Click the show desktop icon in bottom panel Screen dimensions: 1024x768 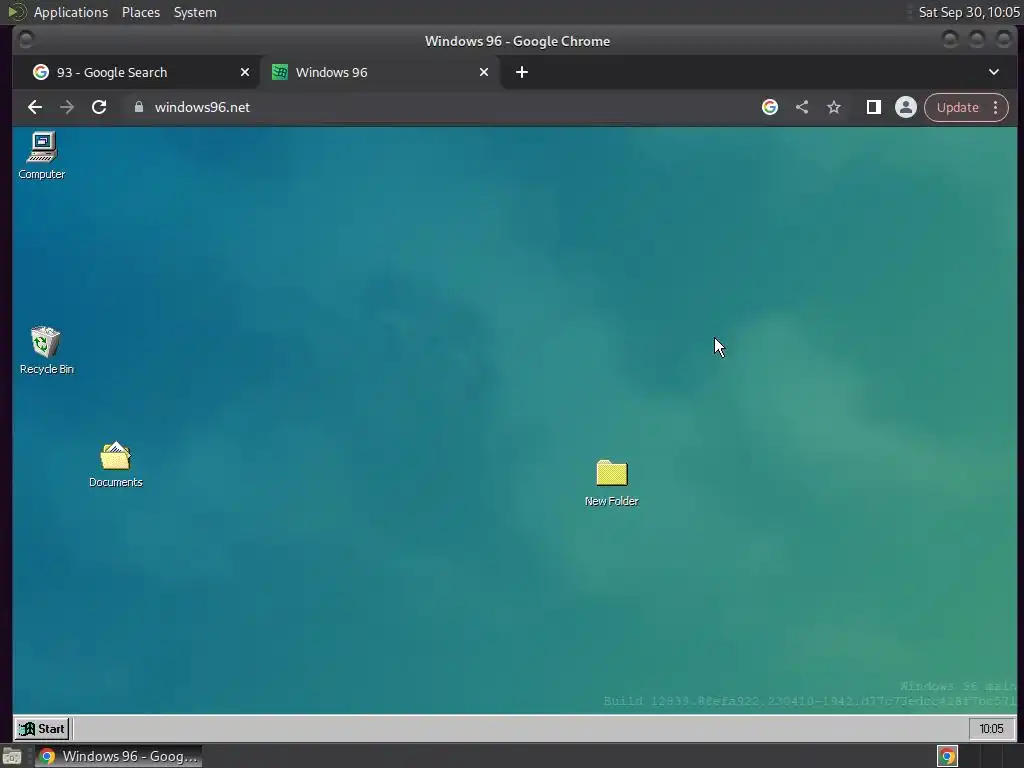pos(12,756)
